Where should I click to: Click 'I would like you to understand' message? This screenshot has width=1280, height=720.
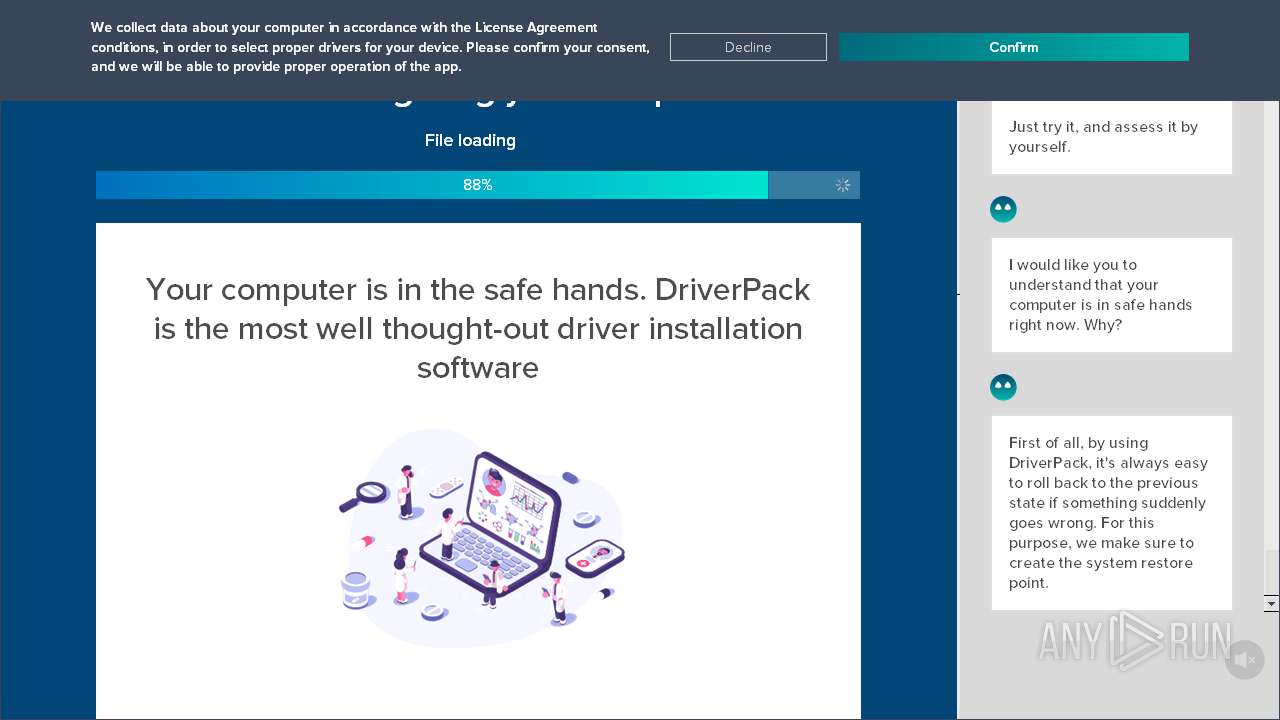[1112, 295]
